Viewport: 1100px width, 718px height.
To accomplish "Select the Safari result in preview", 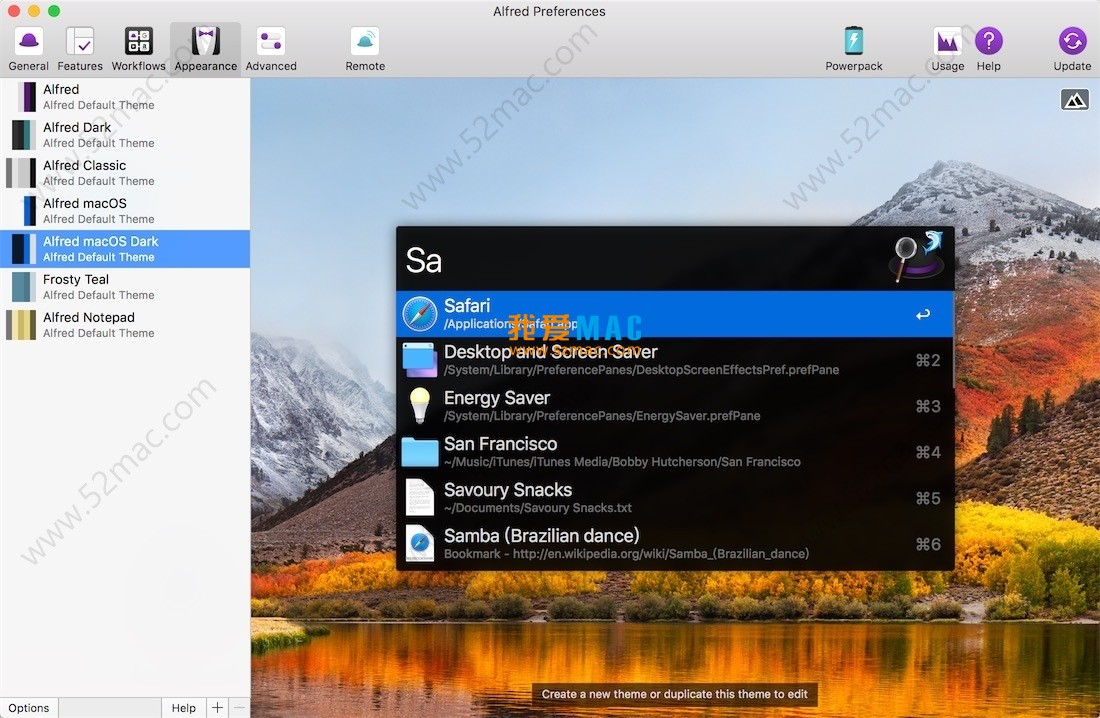I will [x=675, y=314].
